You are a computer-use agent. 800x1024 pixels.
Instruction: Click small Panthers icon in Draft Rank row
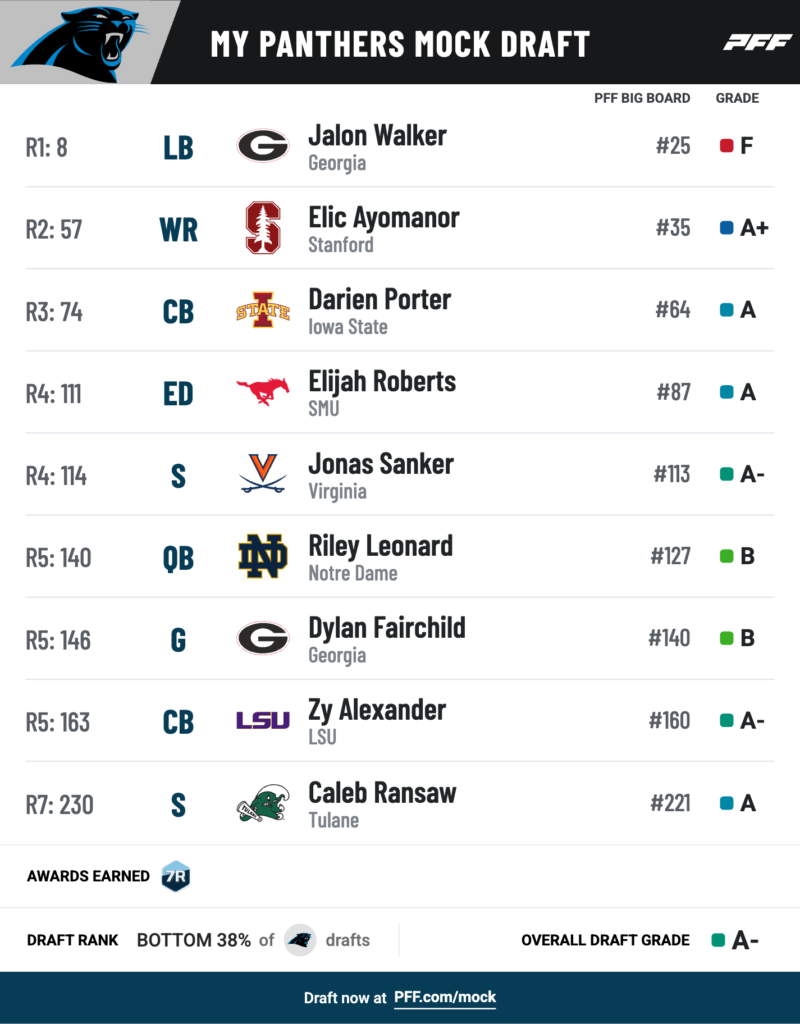coord(300,940)
